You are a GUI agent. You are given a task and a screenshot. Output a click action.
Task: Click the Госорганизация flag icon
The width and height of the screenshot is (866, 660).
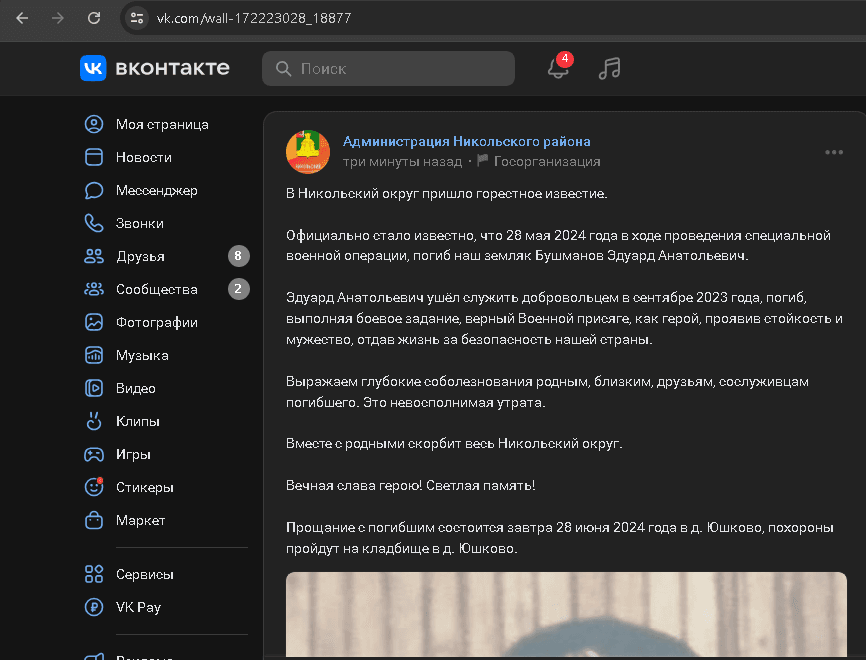(483, 160)
